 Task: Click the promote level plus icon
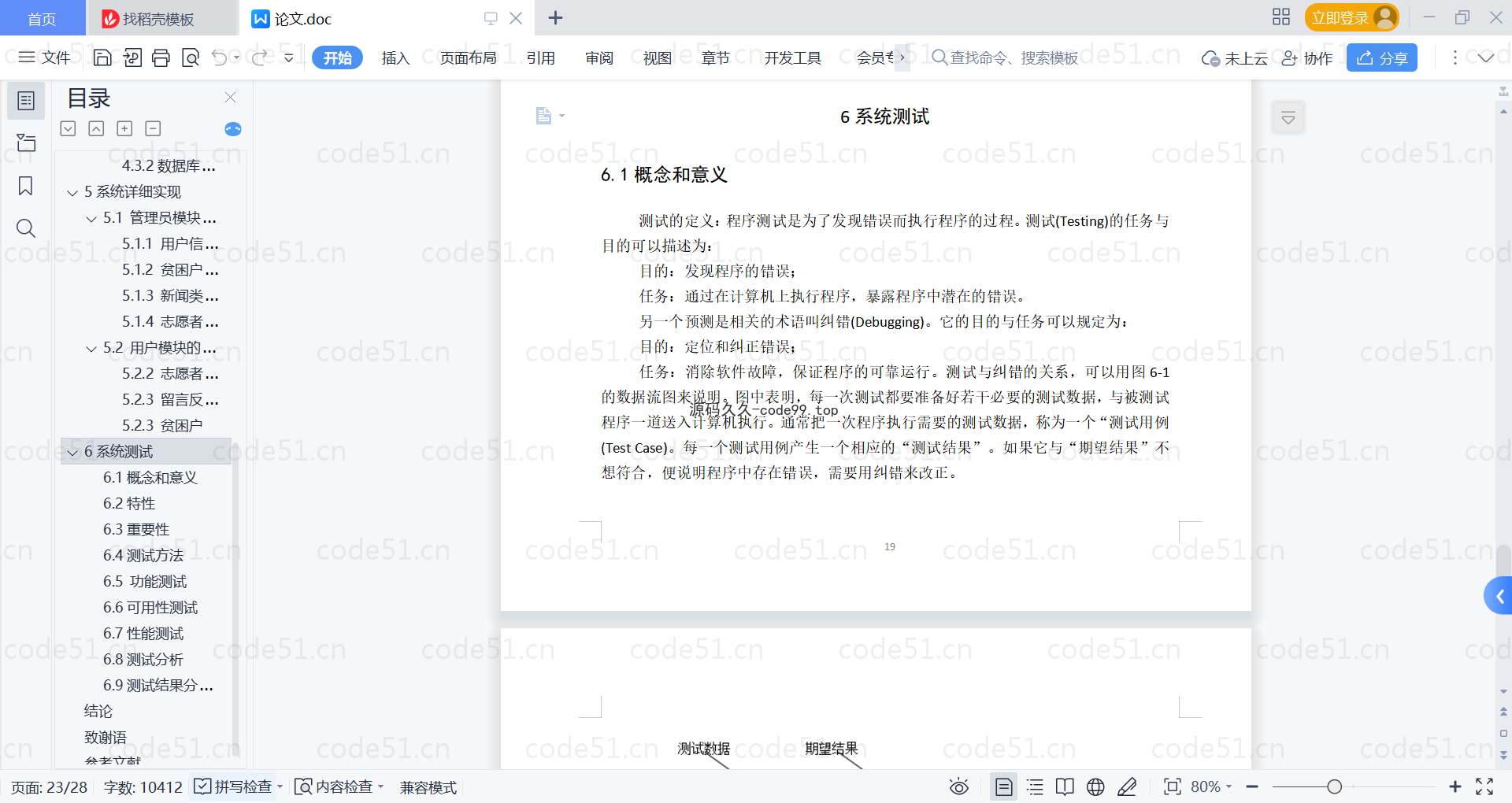pyautogui.click(x=124, y=128)
